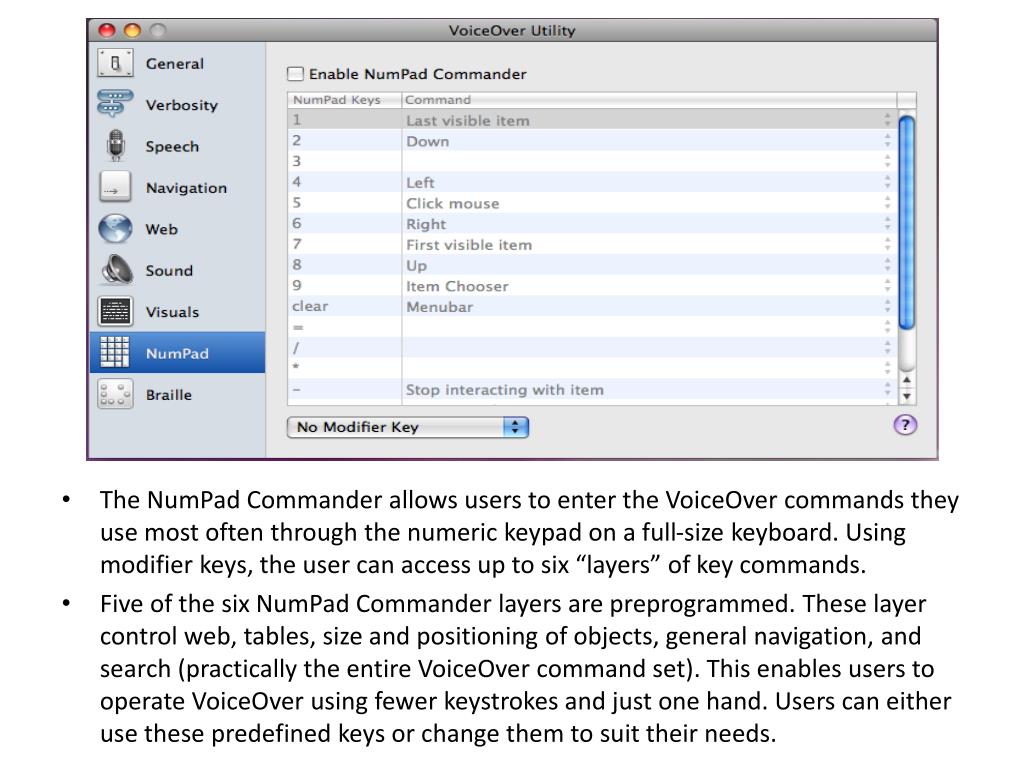Enable NumPad Commander checkbox
The width and height of the screenshot is (1024, 768).
295,74
